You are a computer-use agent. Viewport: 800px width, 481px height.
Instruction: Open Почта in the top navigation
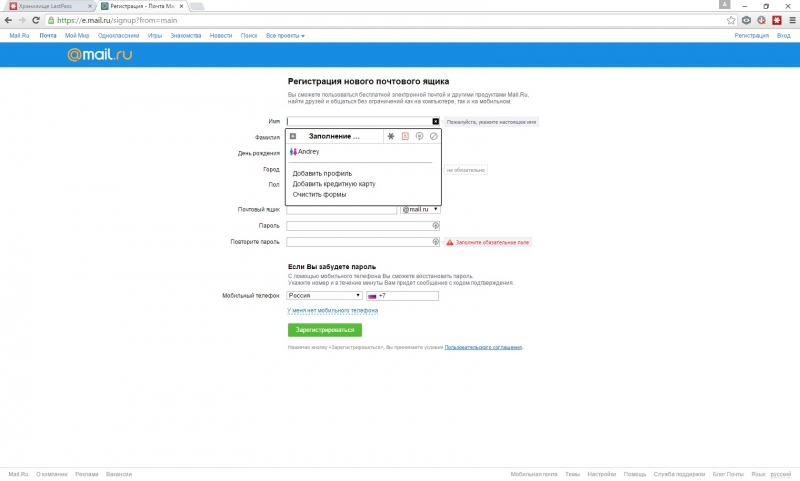point(48,36)
